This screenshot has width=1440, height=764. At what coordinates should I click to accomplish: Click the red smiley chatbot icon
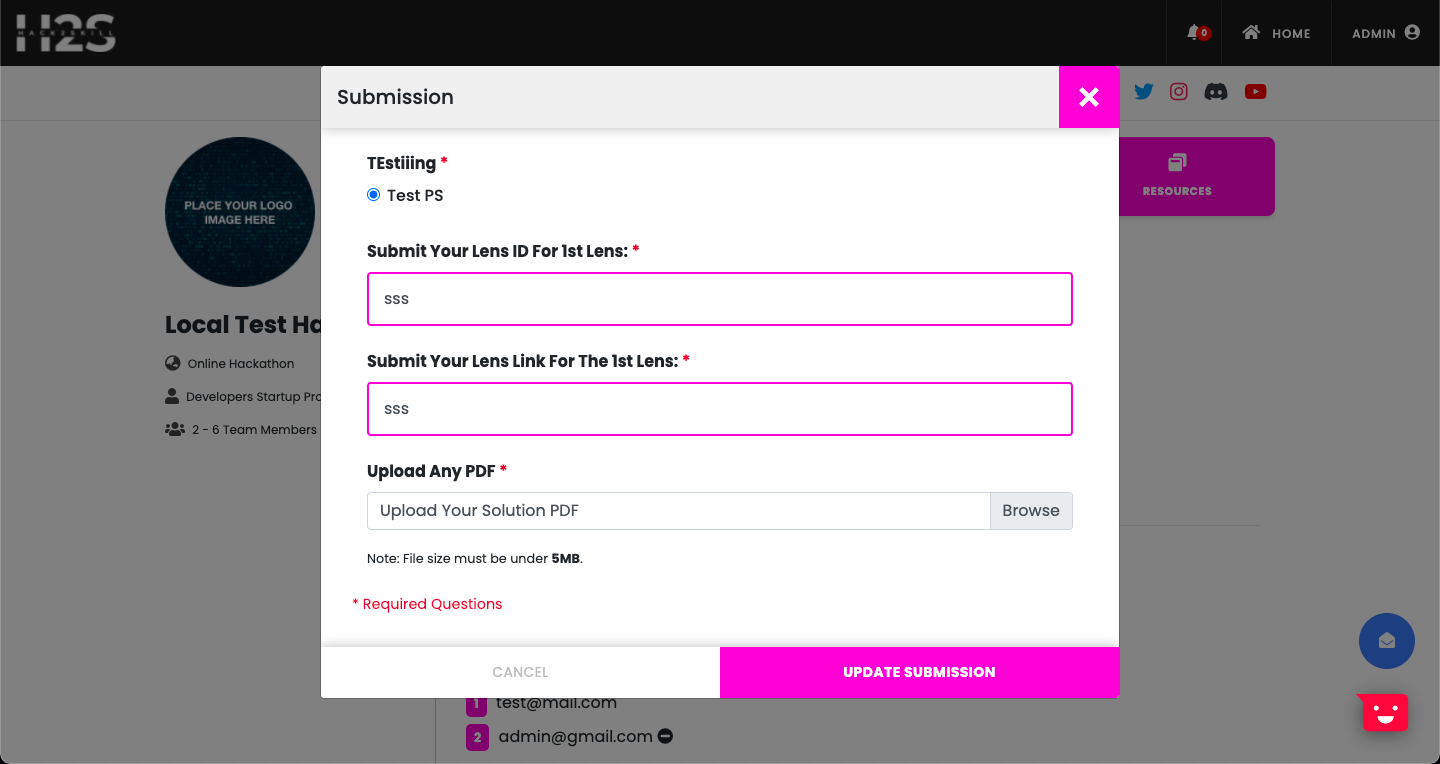[x=1385, y=712]
